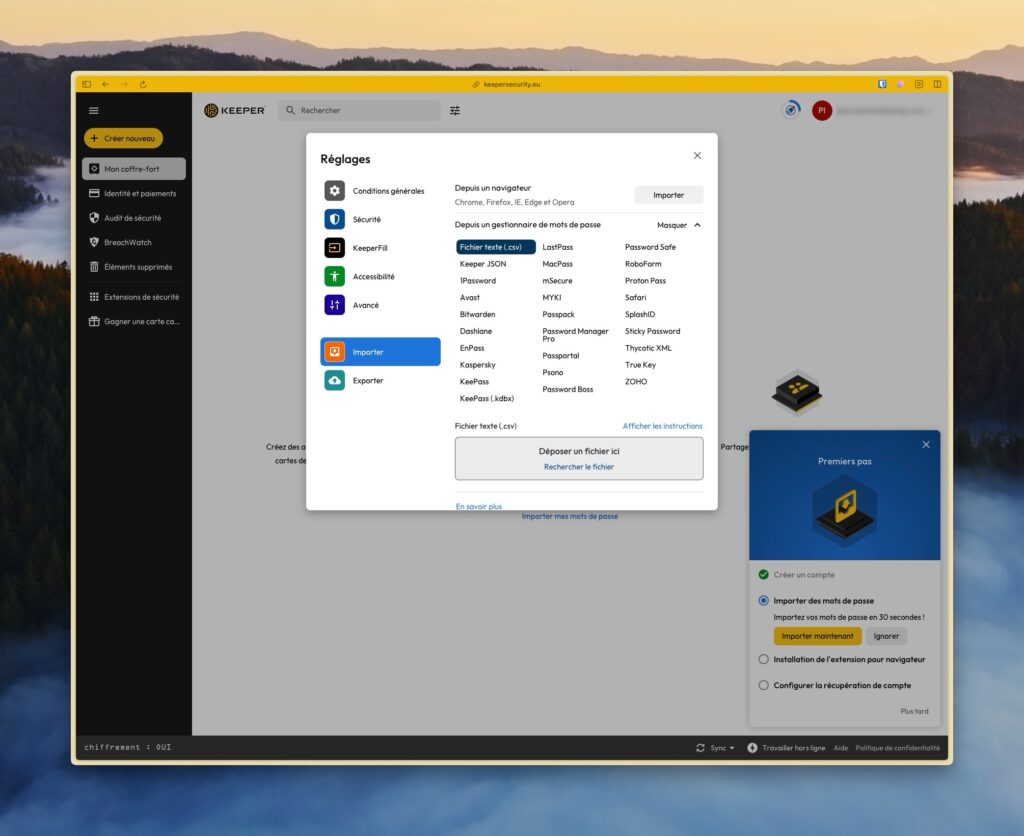Screen dimensions: 1024x836
Task: Select Fichier texte (.csv) import source
Action: coord(496,247)
